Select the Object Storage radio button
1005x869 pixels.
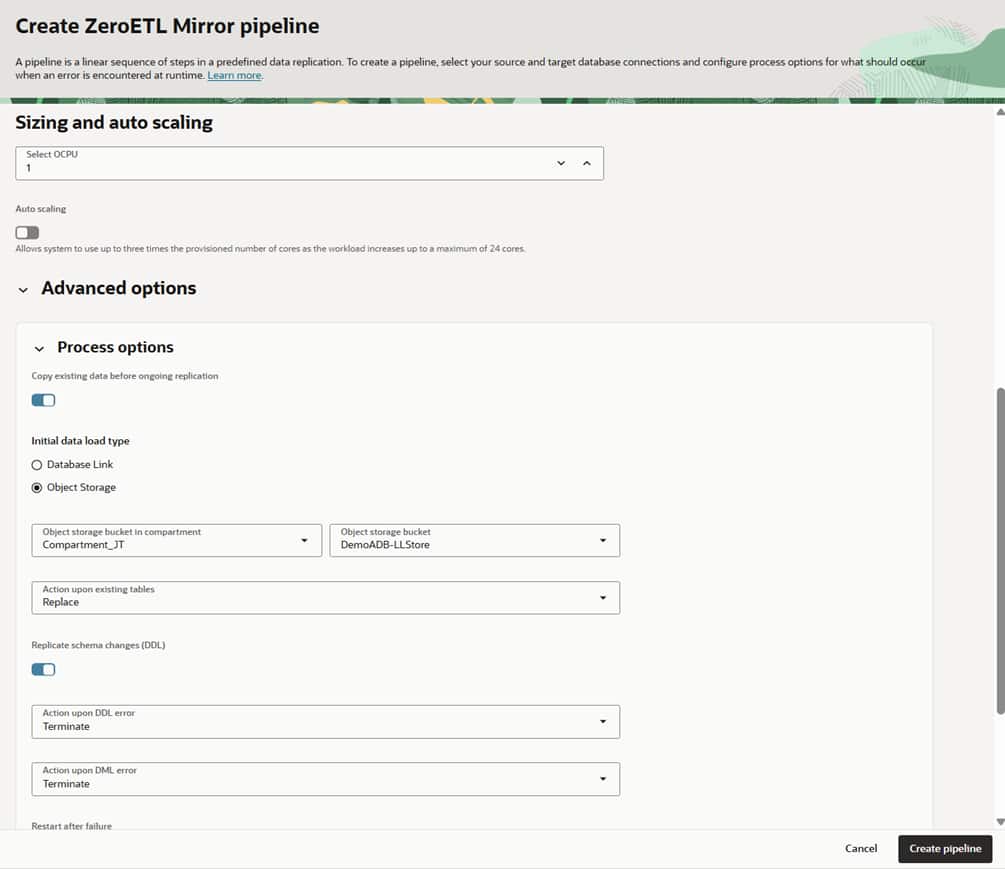(x=37, y=488)
